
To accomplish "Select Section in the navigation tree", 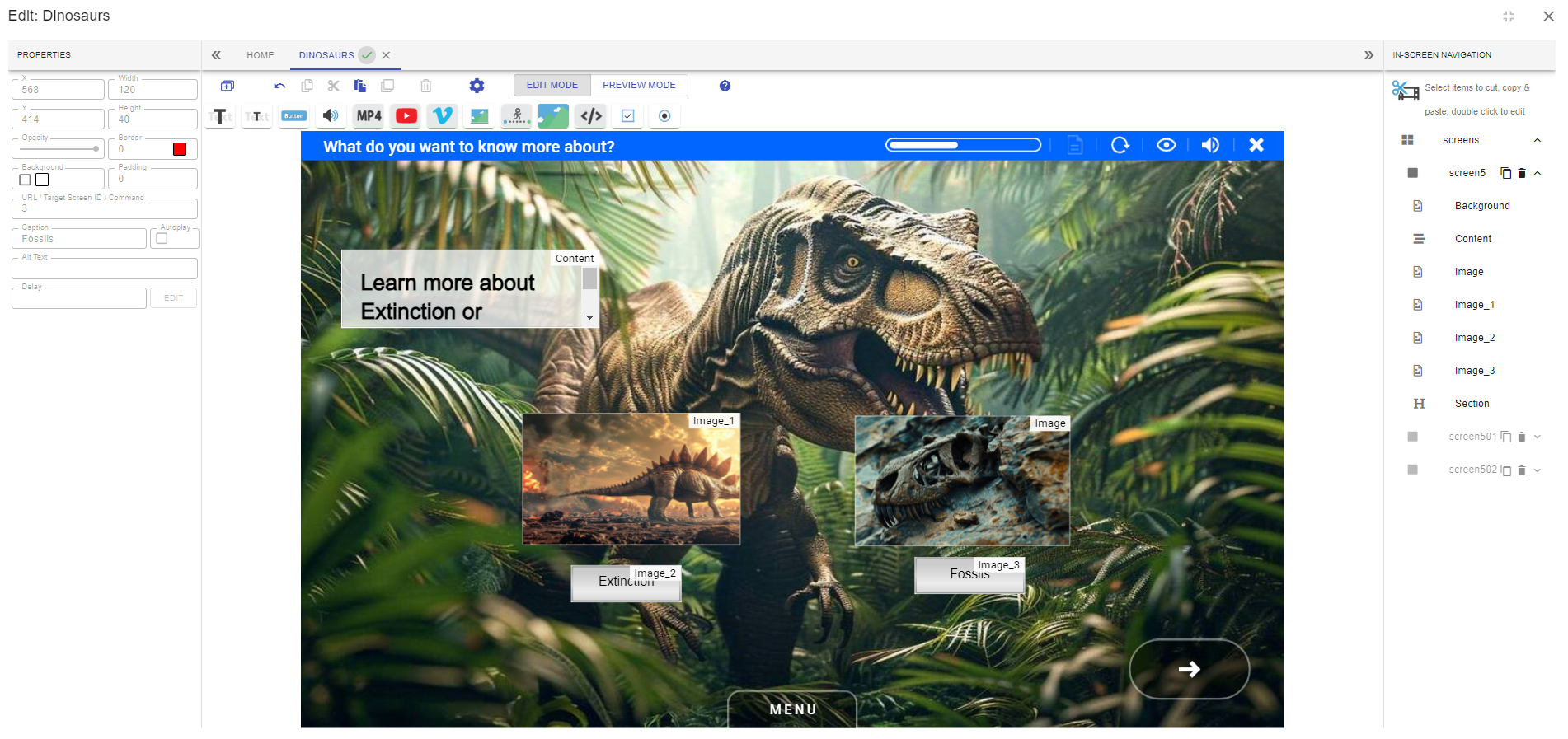I will tap(1472, 404).
